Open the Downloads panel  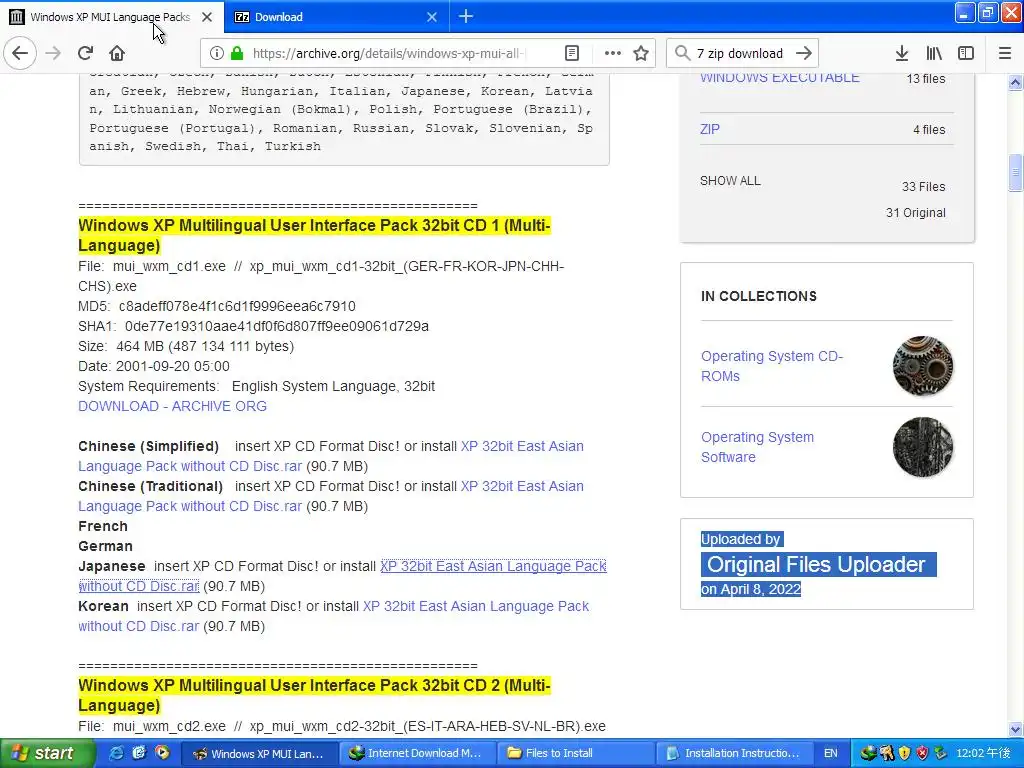[902, 53]
